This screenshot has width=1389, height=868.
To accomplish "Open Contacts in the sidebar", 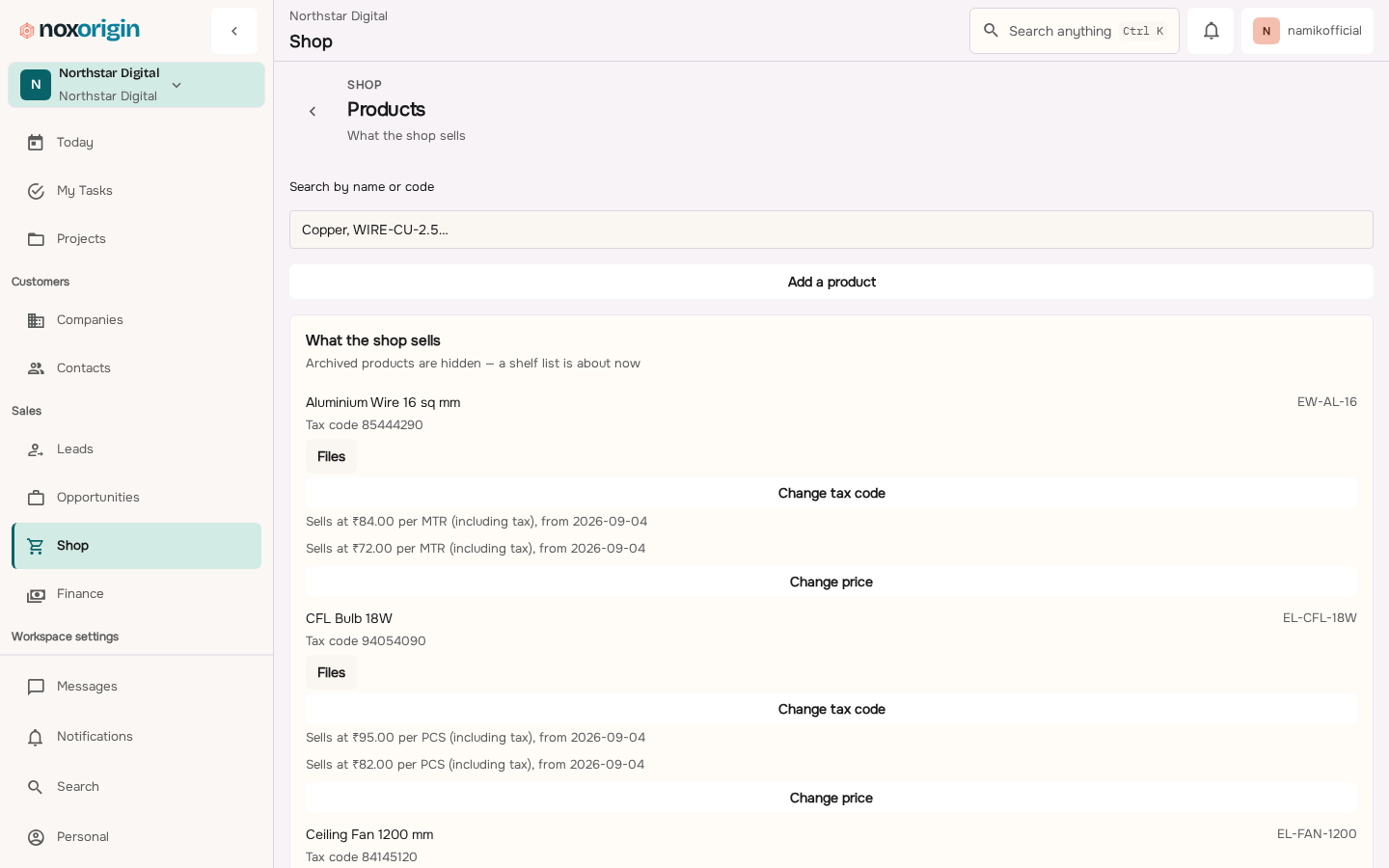I will [x=136, y=368].
